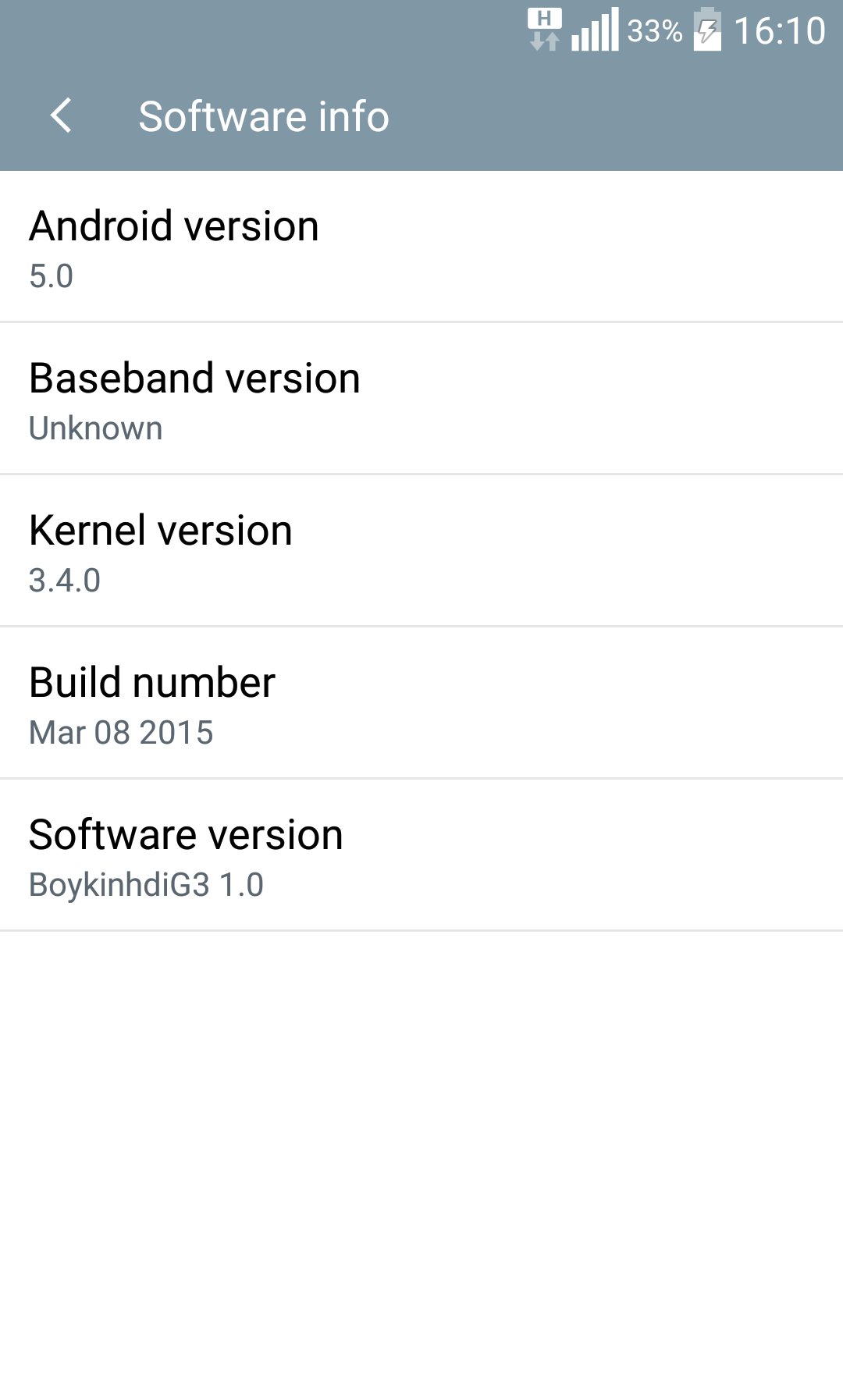Tap the Build number entry
The height and width of the screenshot is (1400, 843).
[x=421, y=702]
